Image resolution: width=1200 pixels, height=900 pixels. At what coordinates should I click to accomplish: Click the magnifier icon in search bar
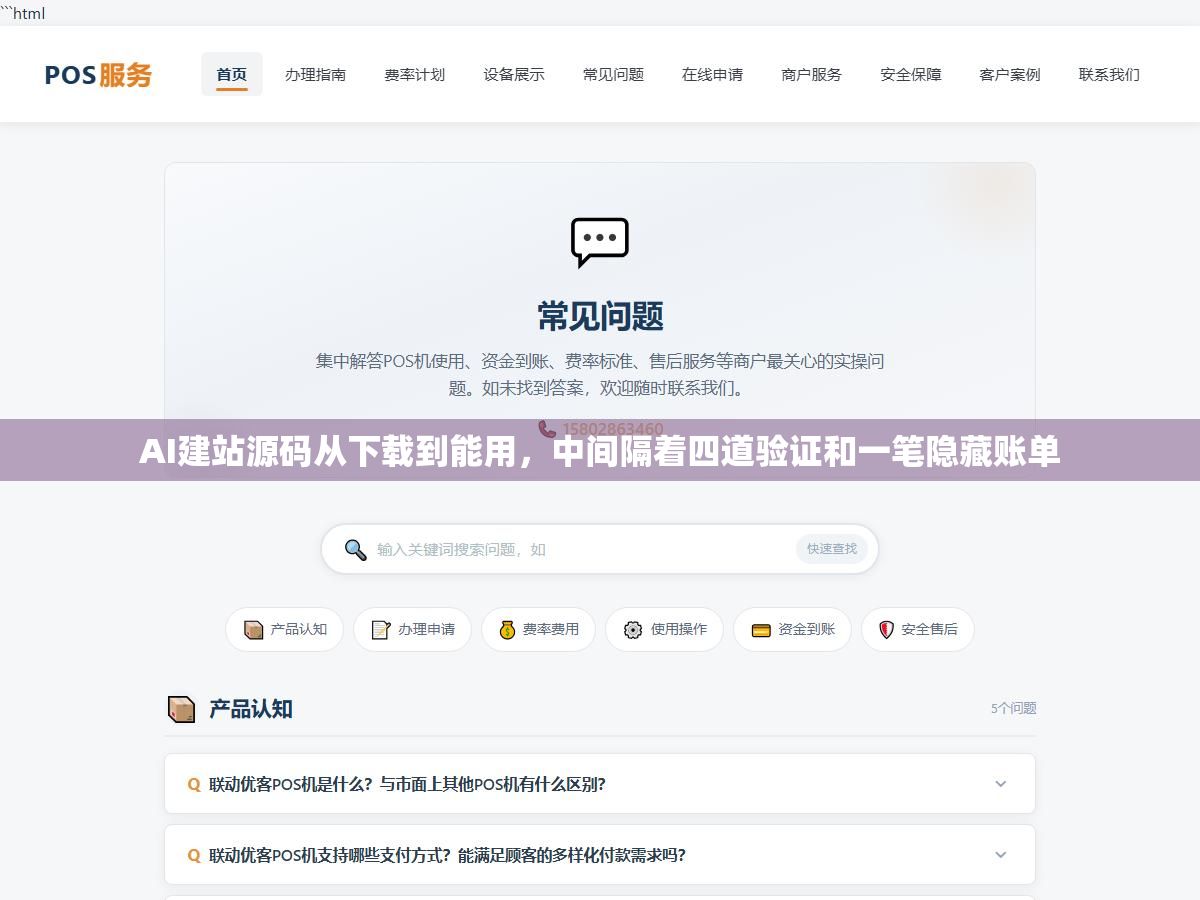coord(355,549)
